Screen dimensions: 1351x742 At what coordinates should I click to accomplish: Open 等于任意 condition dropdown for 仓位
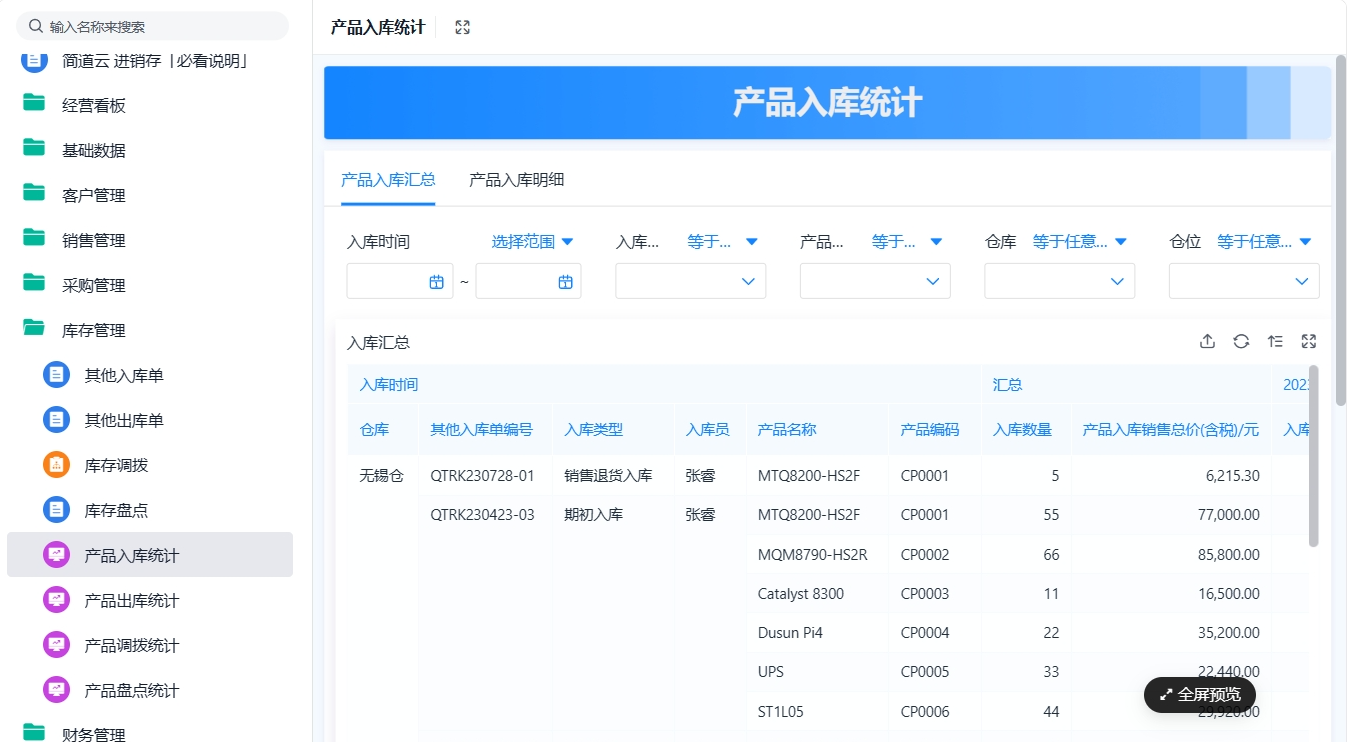pyautogui.click(x=1265, y=241)
